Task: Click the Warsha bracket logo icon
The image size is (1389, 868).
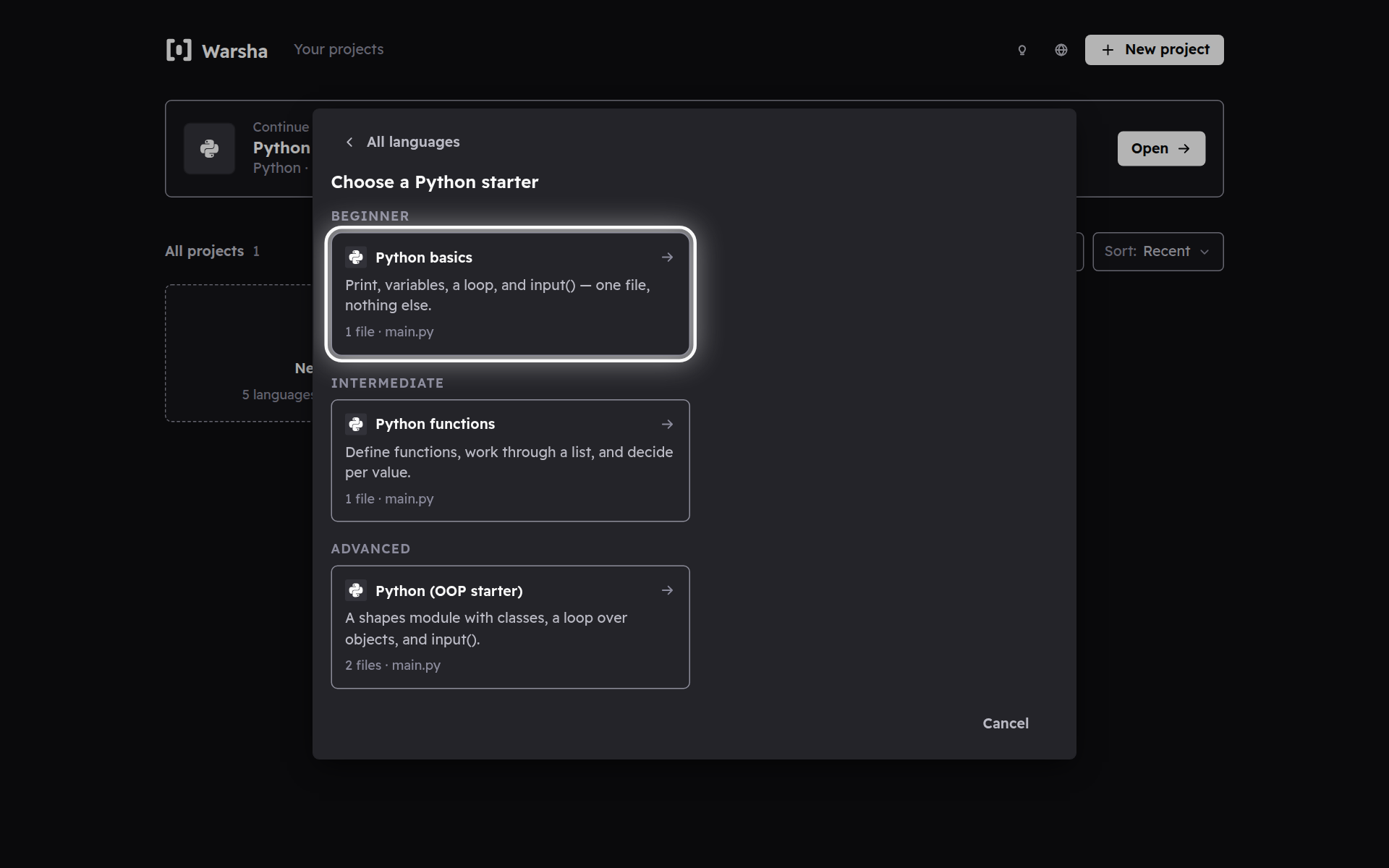Action: coord(179,50)
